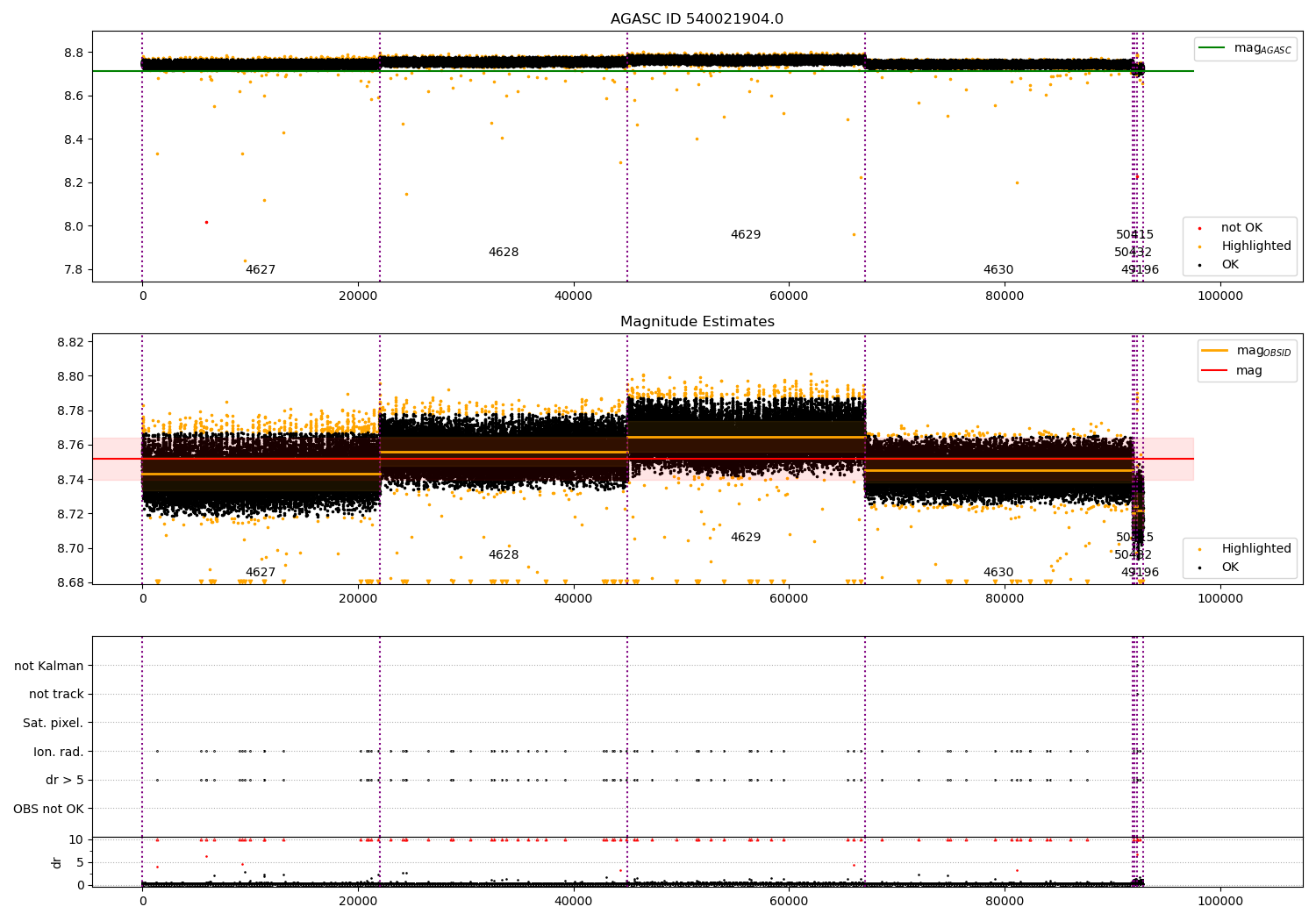Click the orange line sample beside mag OBSID legend
1316x921 pixels.
pos(1215,351)
